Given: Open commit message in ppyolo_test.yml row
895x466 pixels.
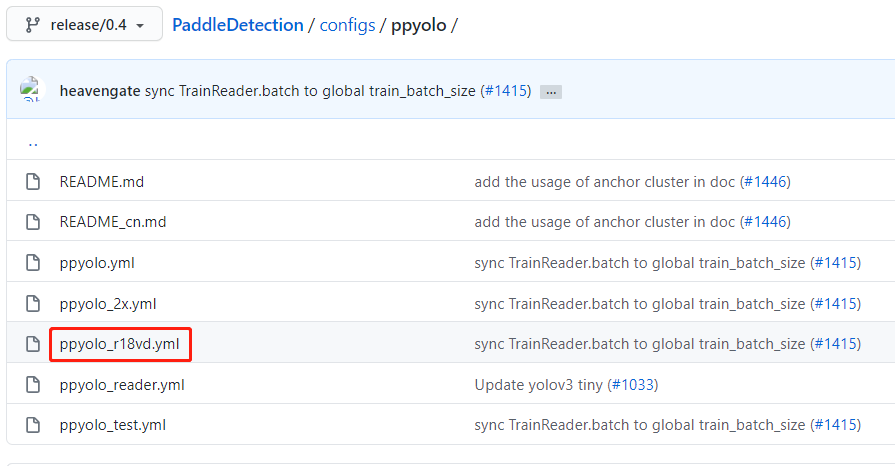Looking at the screenshot, I should coord(640,425).
